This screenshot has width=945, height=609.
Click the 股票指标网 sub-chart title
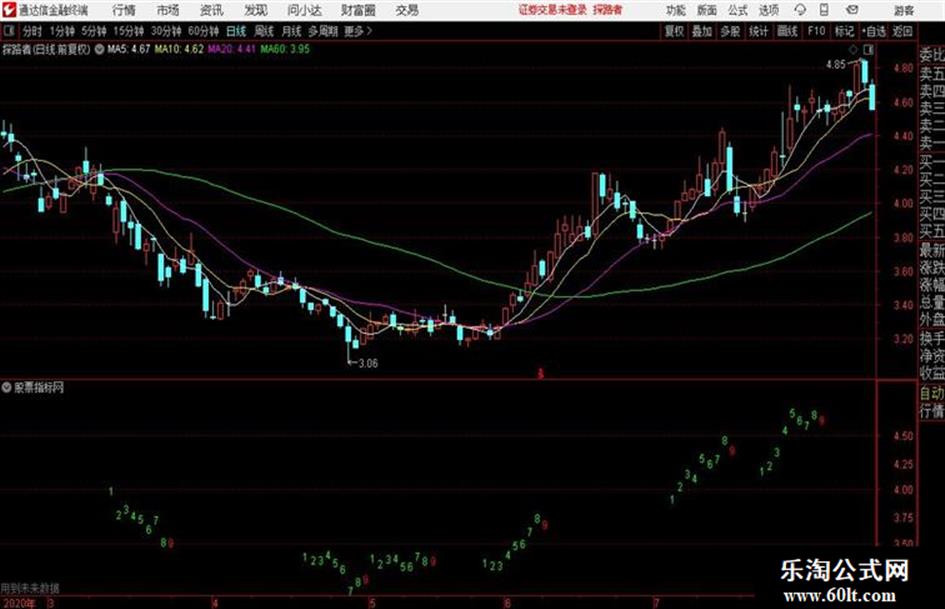pyautogui.click(x=39, y=388)
